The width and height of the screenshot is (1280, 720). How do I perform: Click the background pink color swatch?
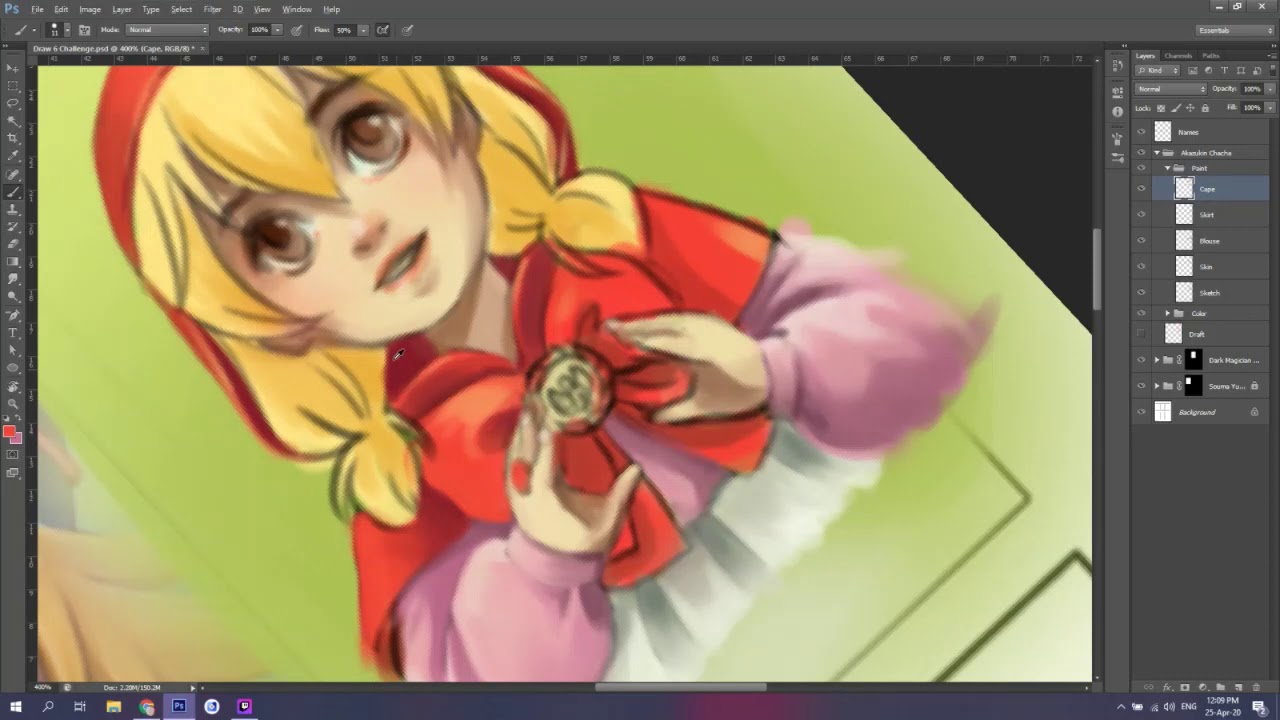click(x=18, y=439)
